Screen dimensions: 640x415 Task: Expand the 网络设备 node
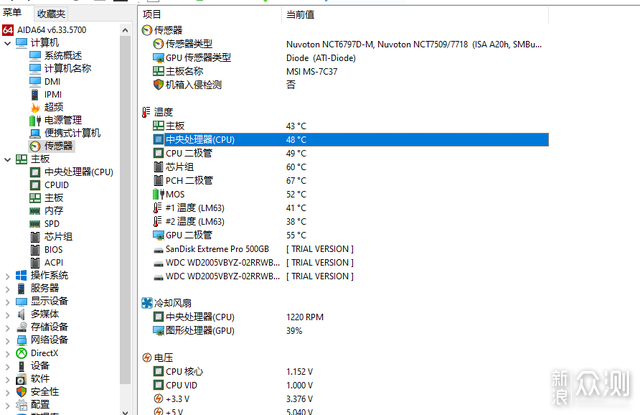click(7, 341)
